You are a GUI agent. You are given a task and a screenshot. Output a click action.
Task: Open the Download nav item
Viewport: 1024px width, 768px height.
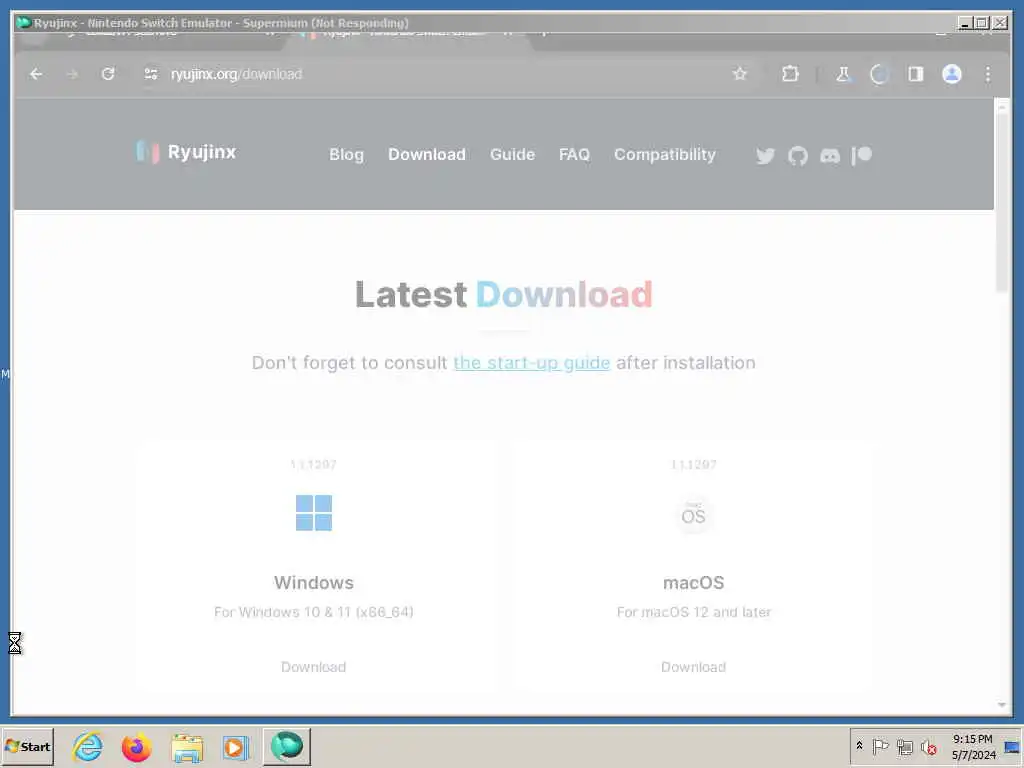tap(426, 155)
